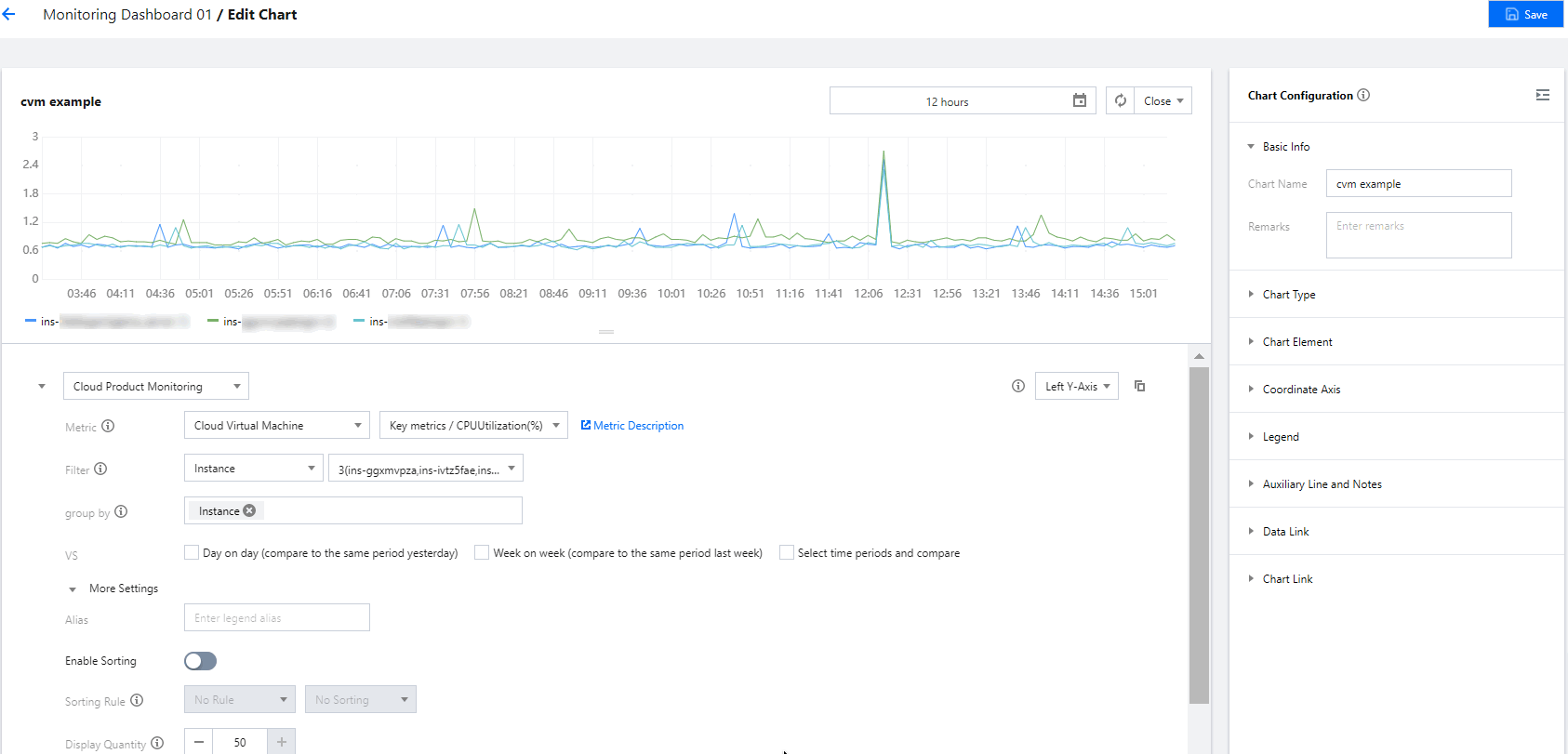
Task: Click info icon beside Left Y-Axis
Action: [1018, 386]
